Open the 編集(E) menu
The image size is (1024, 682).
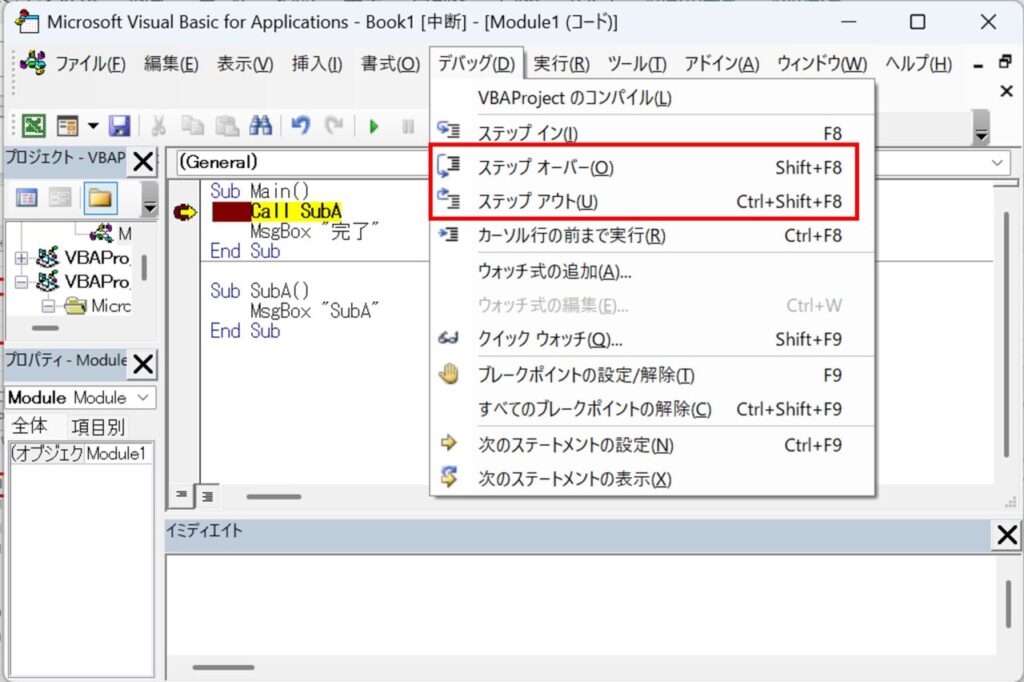pos(171,64)
